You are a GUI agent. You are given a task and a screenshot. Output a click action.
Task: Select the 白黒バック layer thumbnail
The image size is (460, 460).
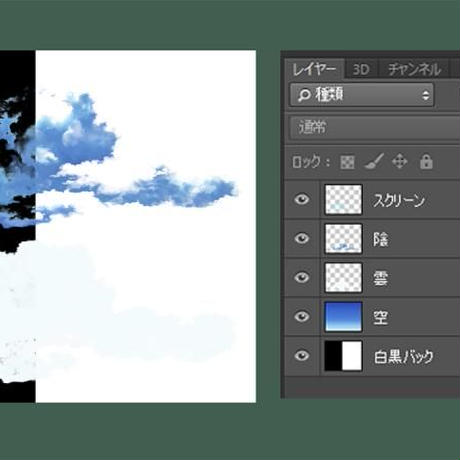pos(343,356)
